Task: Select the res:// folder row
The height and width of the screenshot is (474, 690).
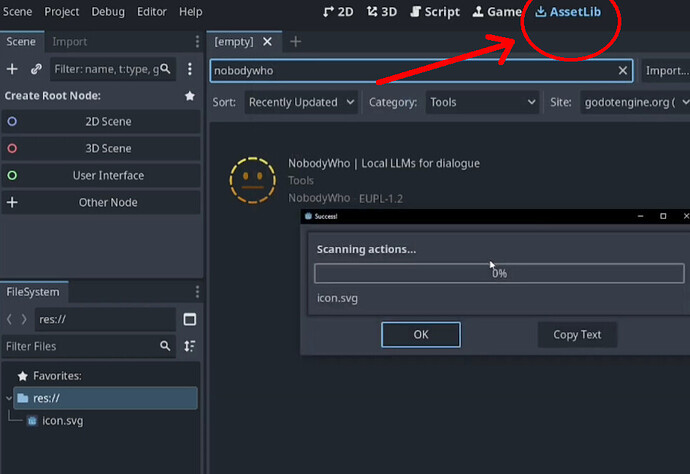Action: pyautogui.click(x=105, y=398)
